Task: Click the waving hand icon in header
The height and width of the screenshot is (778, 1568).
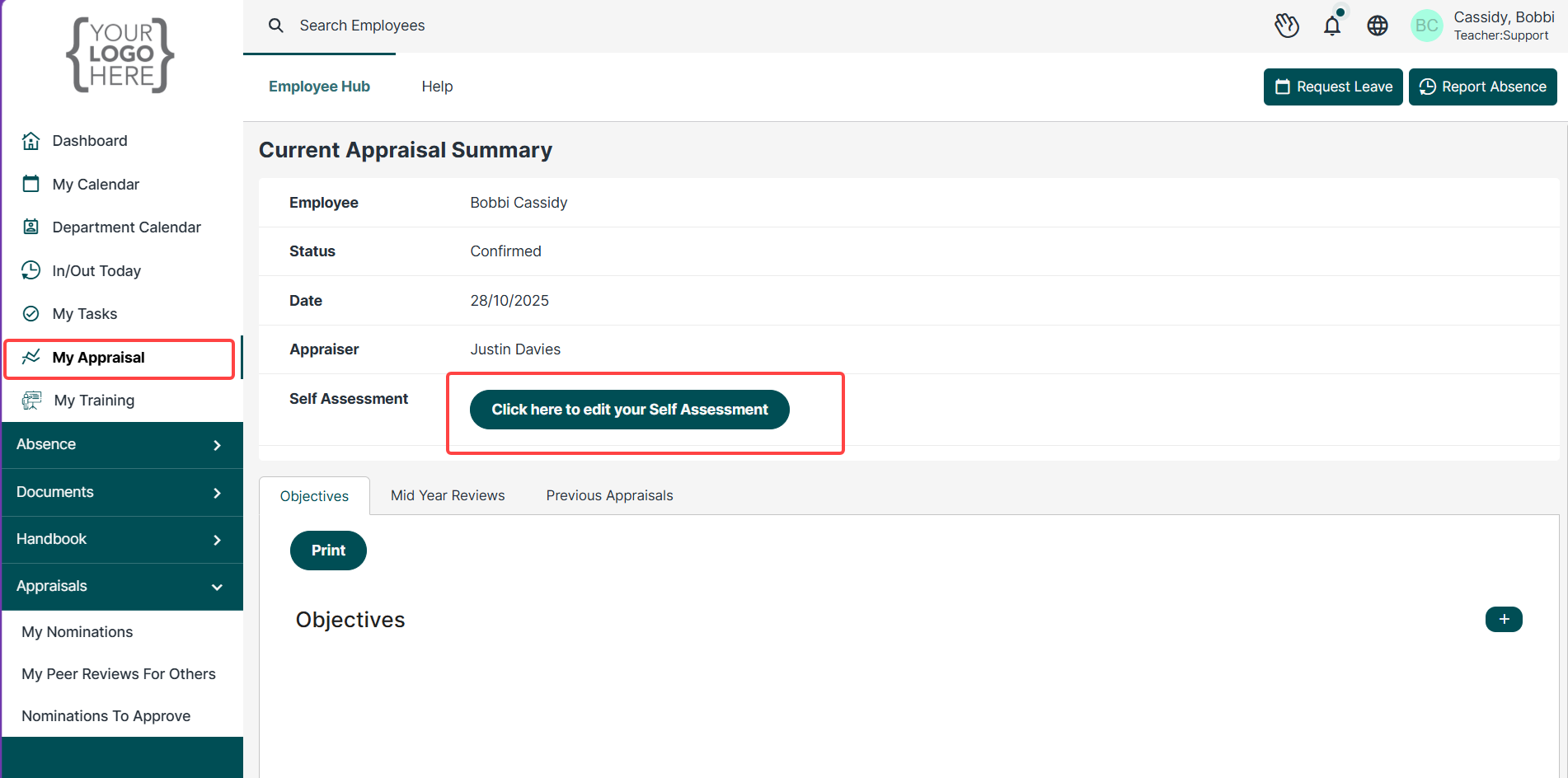Action: click(x=1287, y=26)
